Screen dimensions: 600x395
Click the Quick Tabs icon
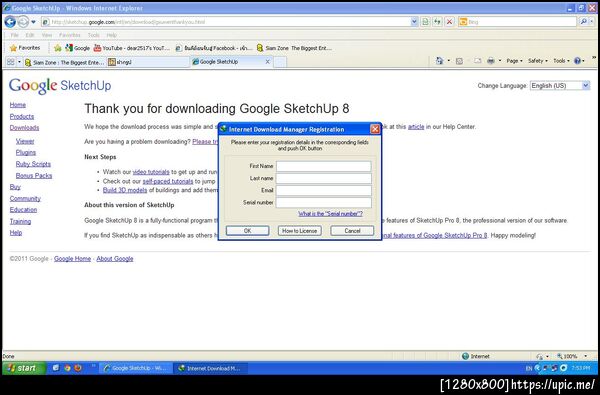pyautogui.click(x=10, y=62)
